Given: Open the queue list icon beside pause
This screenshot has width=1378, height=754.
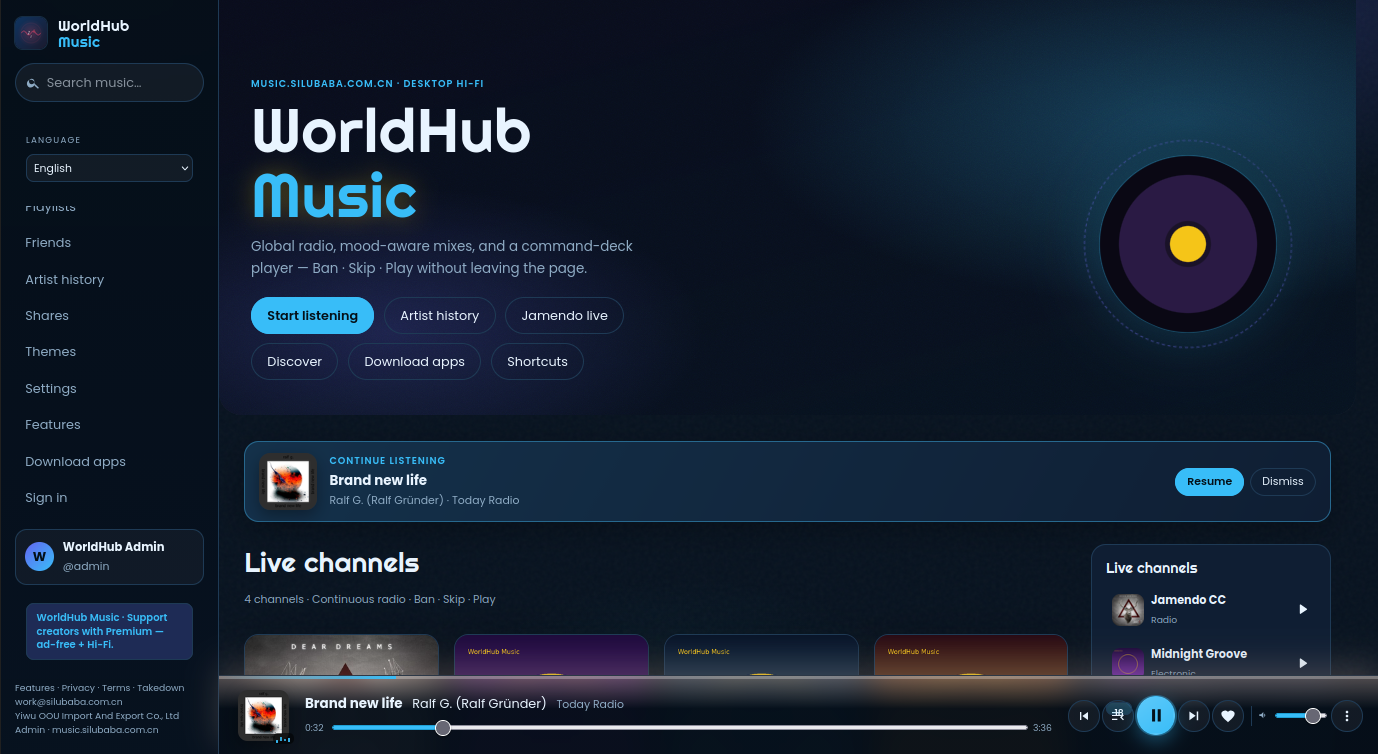Looking at the screenshot, I should tap(1118, 715).
